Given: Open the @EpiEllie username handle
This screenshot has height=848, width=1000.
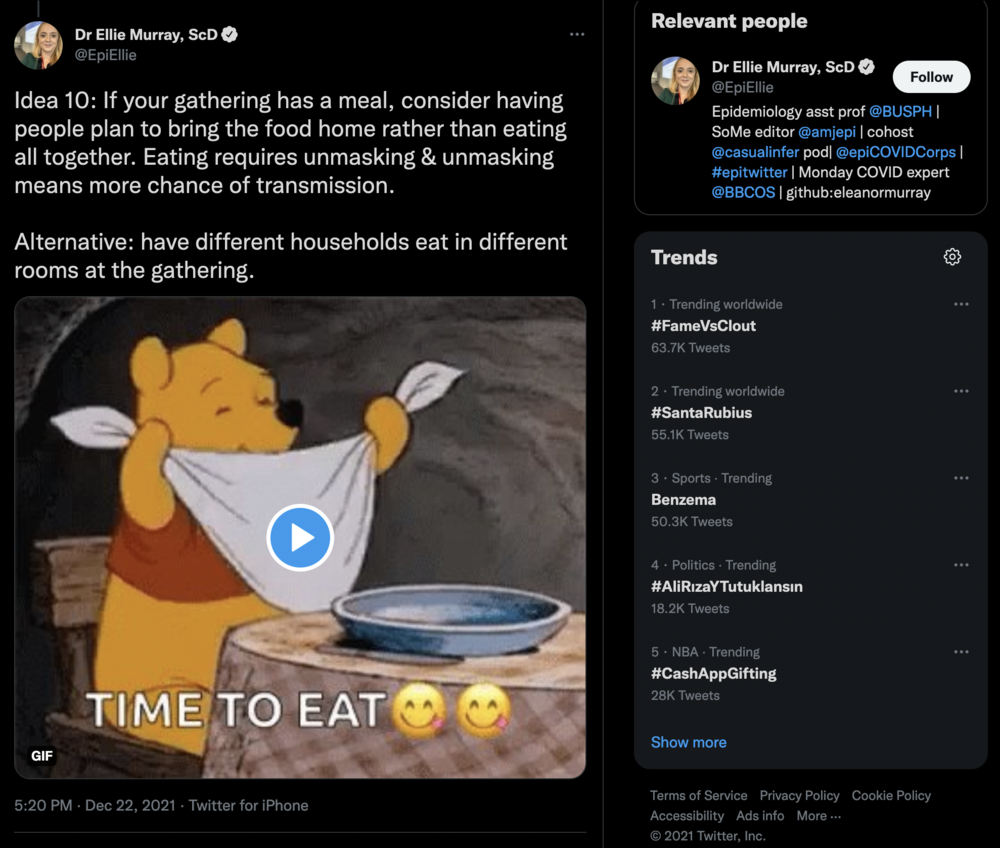Looking at the screenshot, I should (x=104, y=55).
